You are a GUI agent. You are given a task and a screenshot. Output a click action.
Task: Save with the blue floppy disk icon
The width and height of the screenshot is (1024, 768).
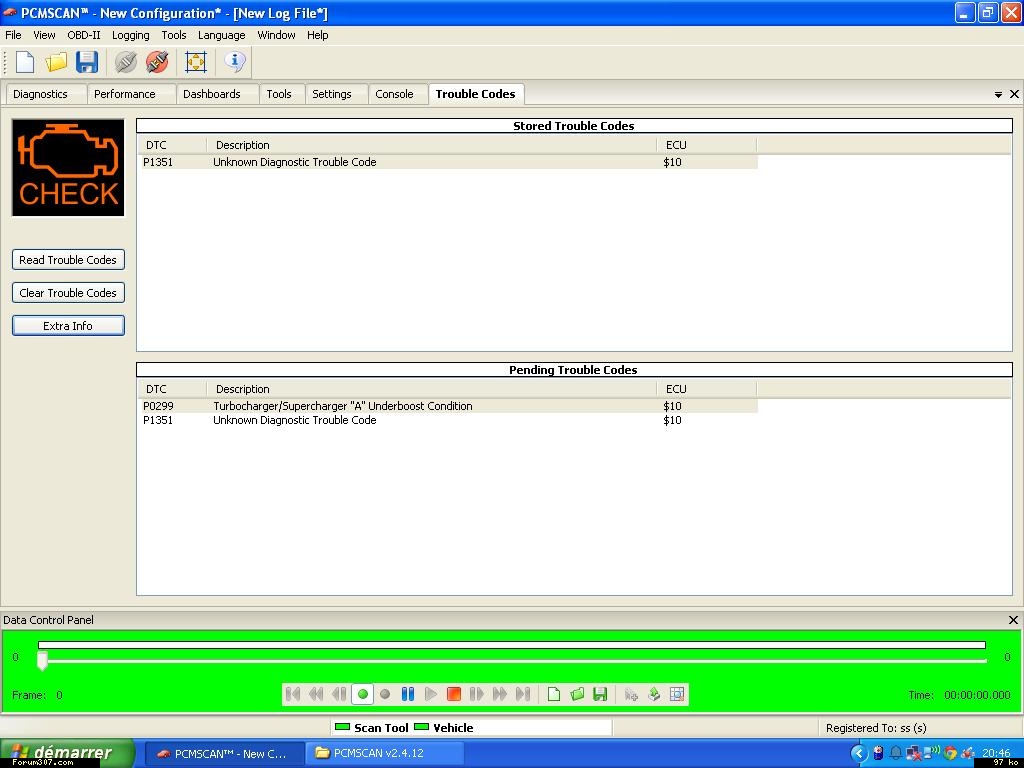tap(87, 62)
